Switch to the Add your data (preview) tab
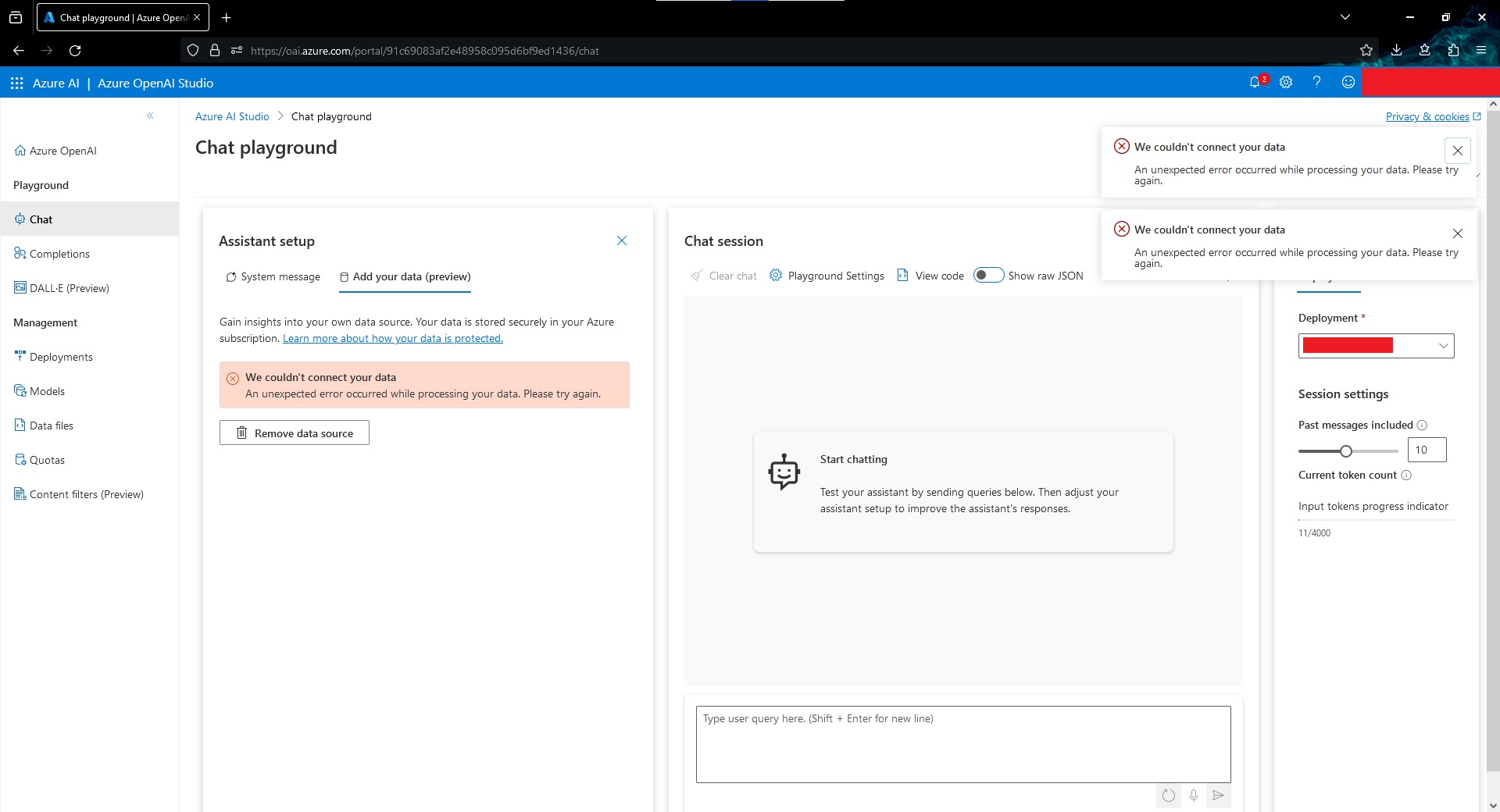Viewport: 1500px width, 812px height. click(x=405, y=276)
